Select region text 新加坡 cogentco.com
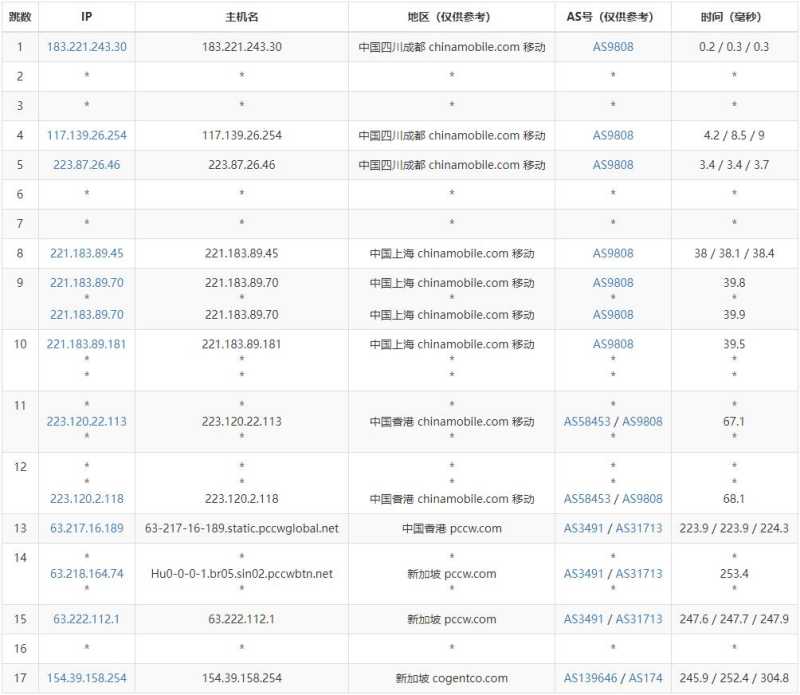This screenshot has height=695, width=800. [x=452, y=678]
